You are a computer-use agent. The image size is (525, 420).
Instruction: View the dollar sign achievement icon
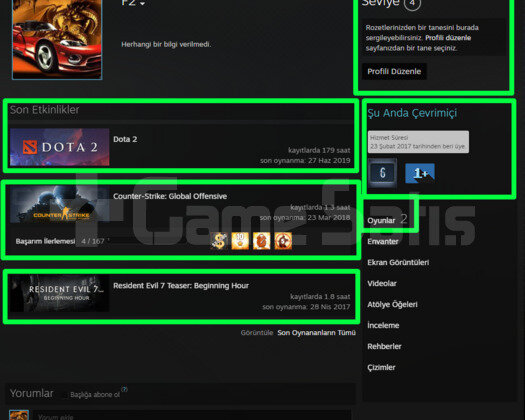pos(219,241)
